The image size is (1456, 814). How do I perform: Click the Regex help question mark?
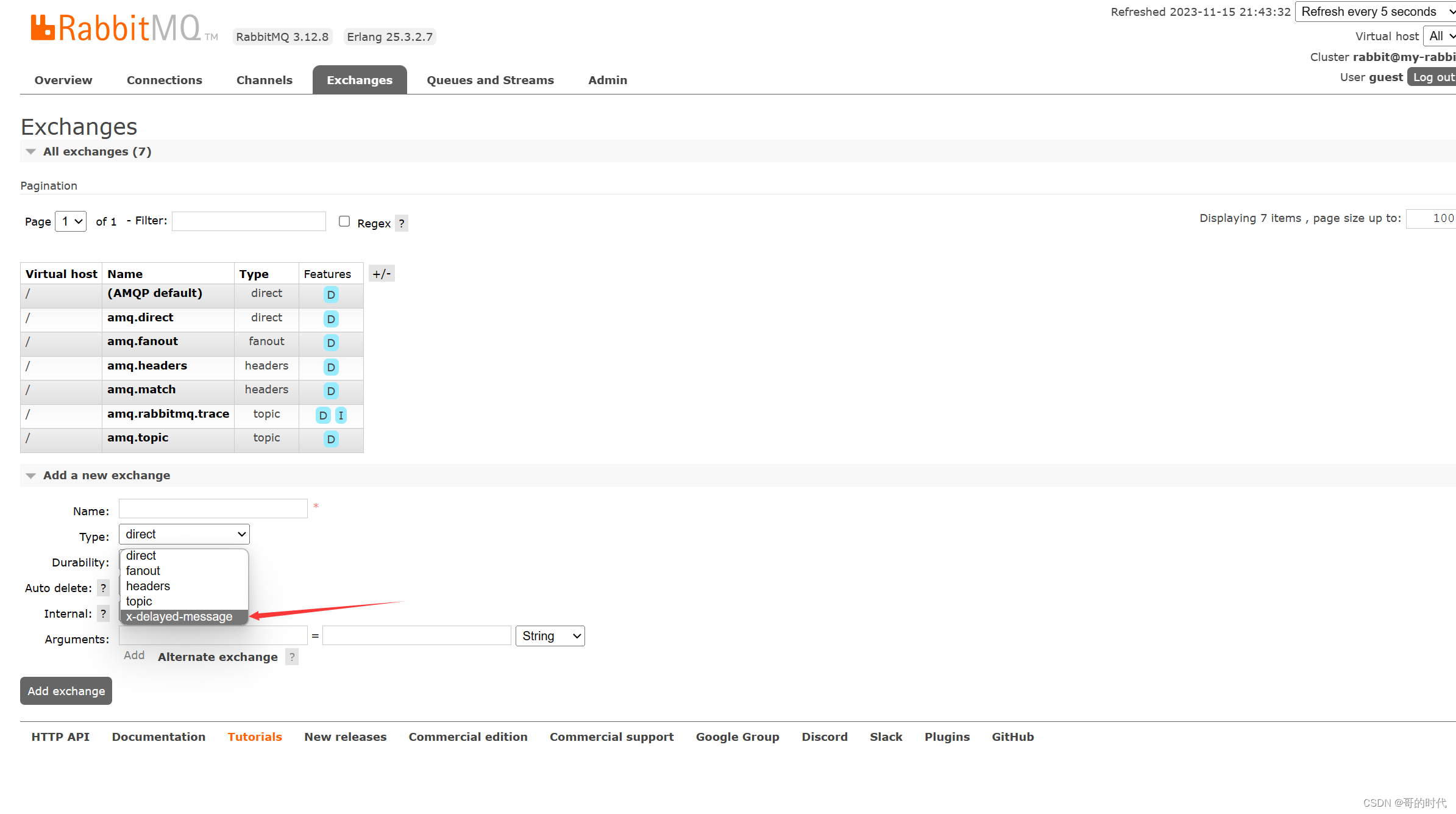click(x=402, y=224)
